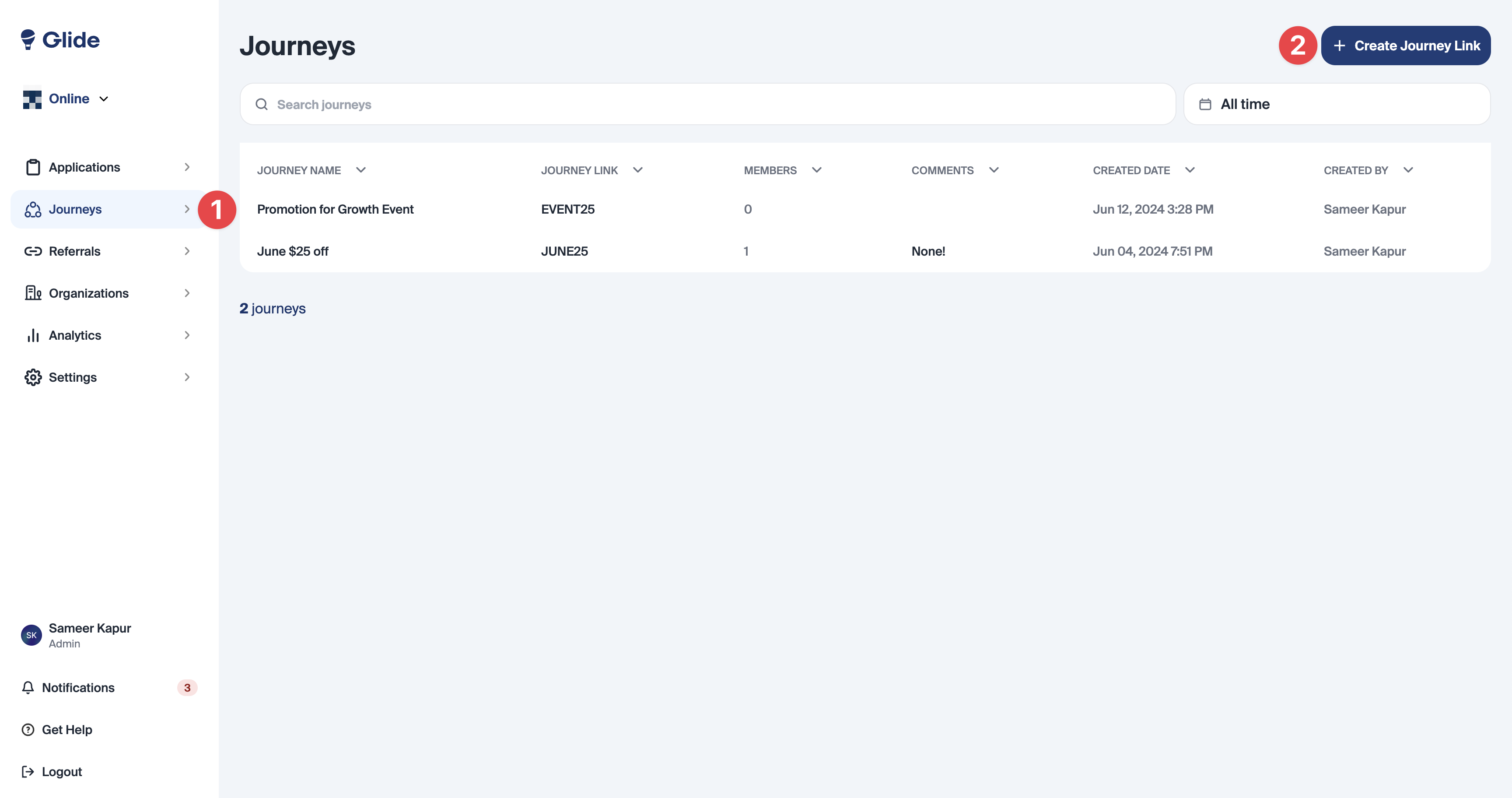Open the Promotion for Growth Event journey
Screen dimensions: 1512x798
point(335,210)
